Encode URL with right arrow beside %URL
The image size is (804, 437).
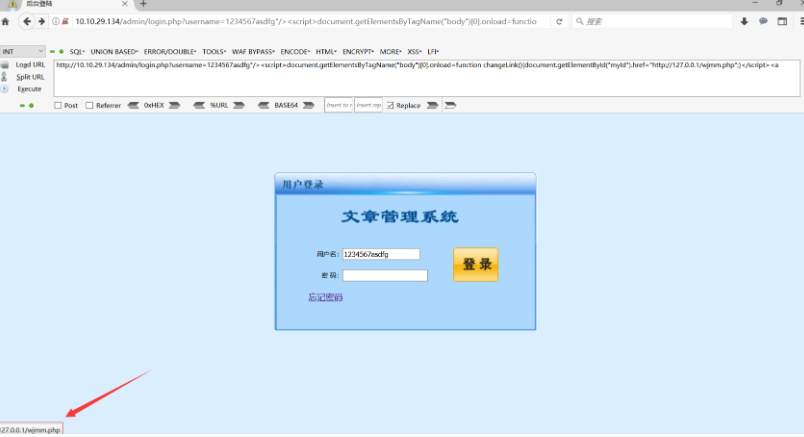click(x=239, y=105)
